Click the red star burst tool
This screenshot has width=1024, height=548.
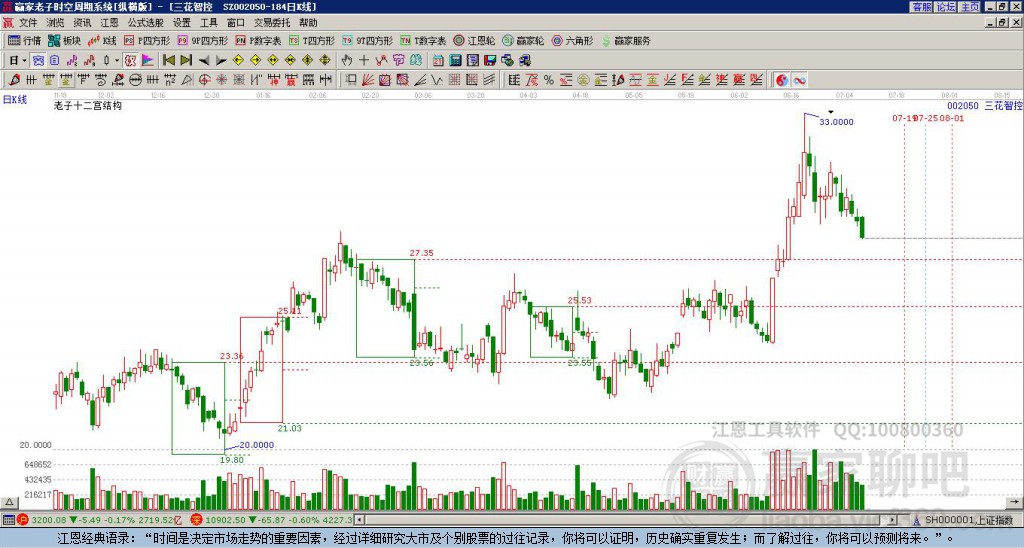(x=222, y=80)
